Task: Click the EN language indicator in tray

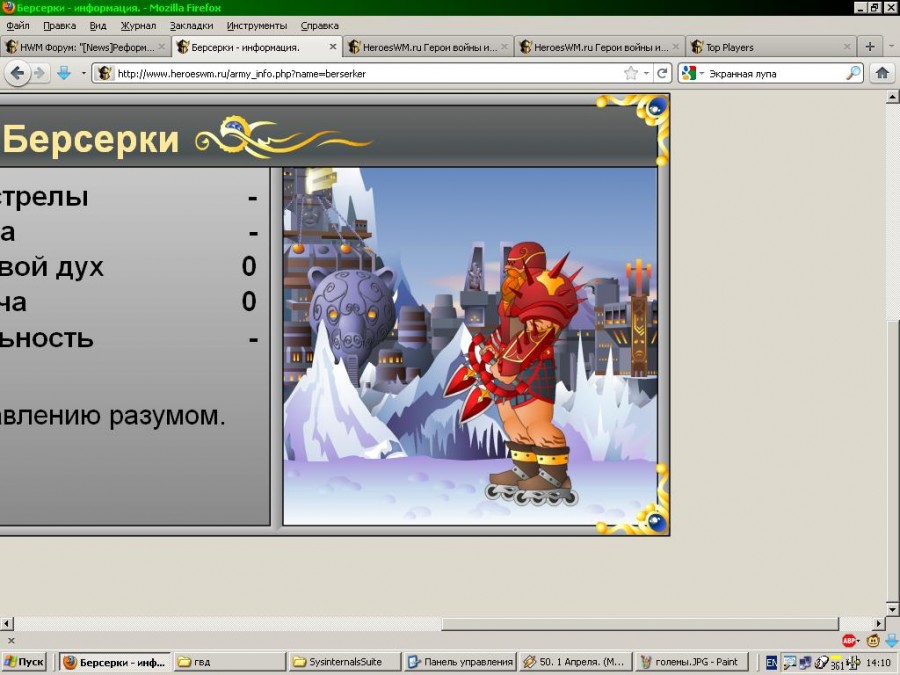Action: [771, 662]
